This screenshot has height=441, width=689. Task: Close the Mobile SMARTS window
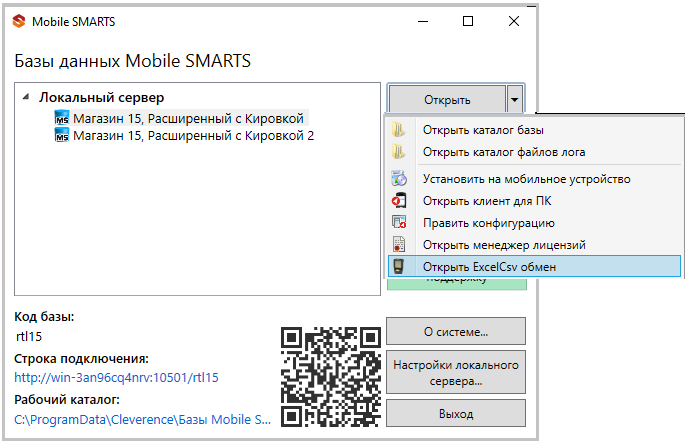pyautogui.click(x=514, y=21)
